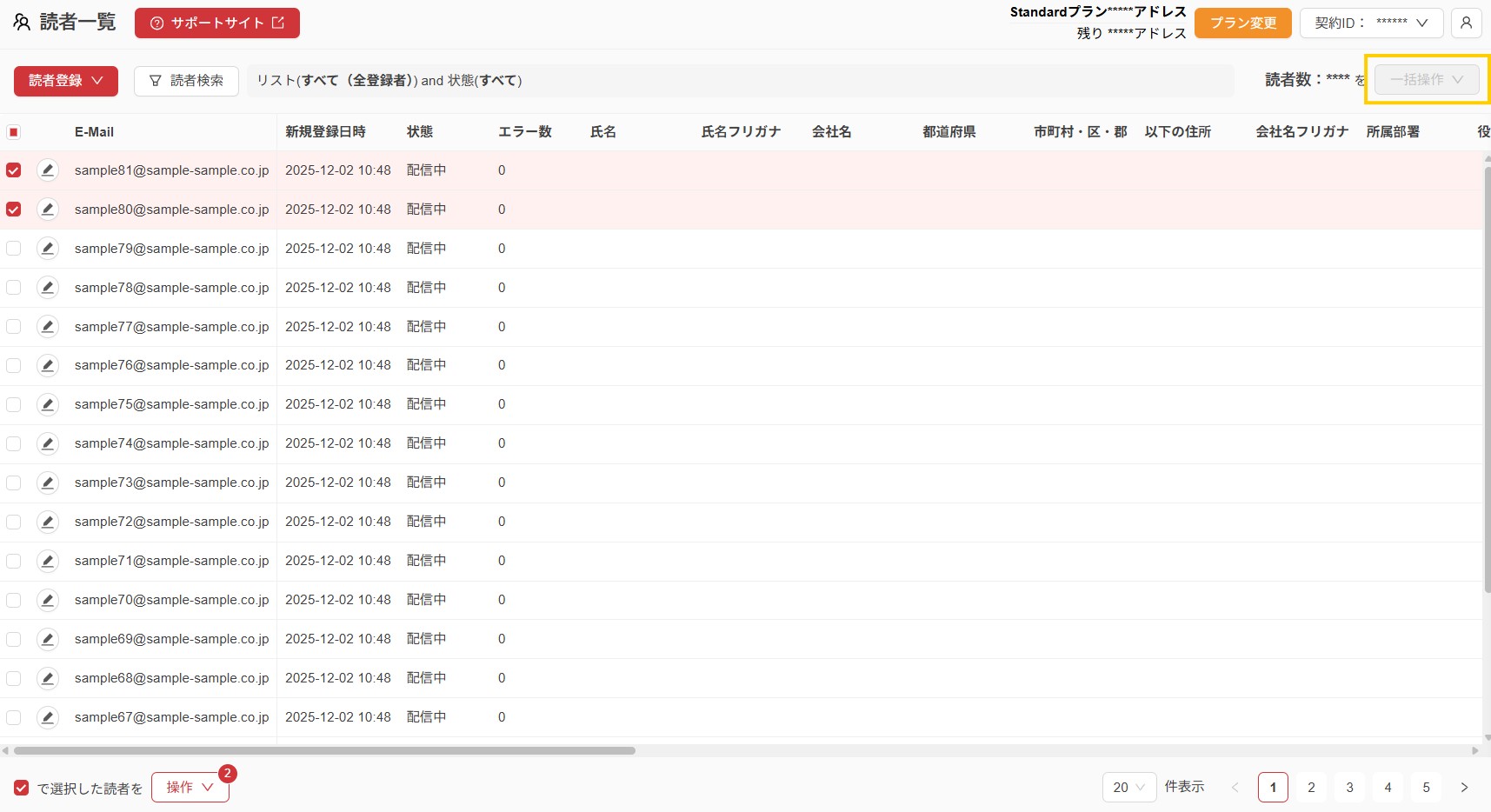The width and height of the screenshot is (1491, 812).
Task: Click the pencil icon beside sample73
Action: click(x=48, y=483)
